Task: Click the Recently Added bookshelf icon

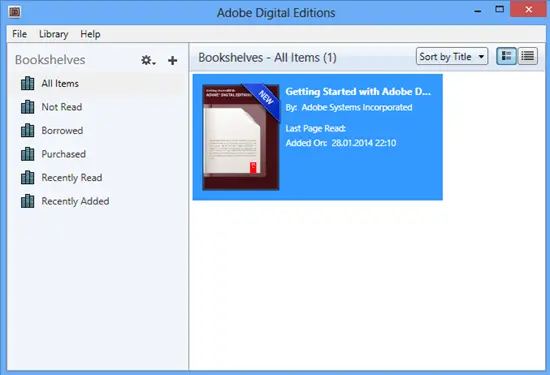Action: tap(28, 201)
